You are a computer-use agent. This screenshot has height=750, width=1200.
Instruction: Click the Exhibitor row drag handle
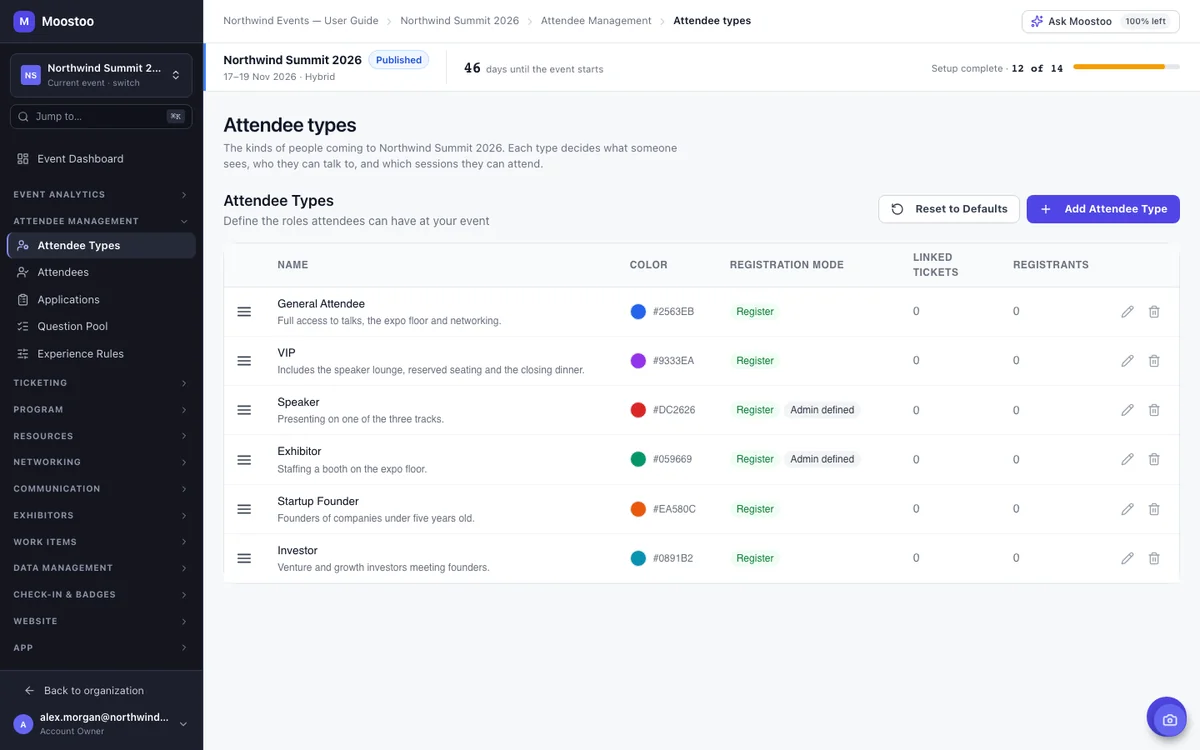tap(244, 459)
